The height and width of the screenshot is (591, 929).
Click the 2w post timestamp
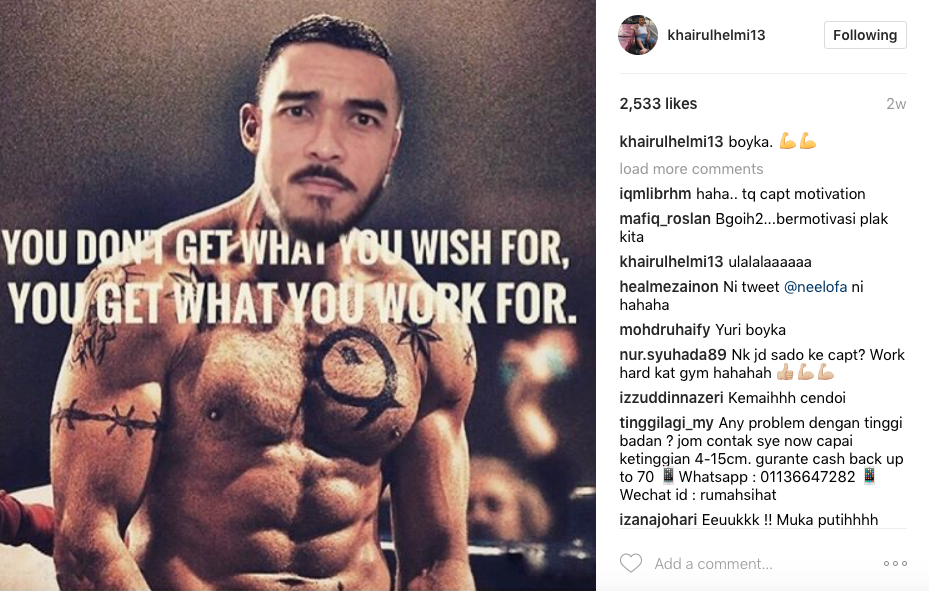(896, 104)
